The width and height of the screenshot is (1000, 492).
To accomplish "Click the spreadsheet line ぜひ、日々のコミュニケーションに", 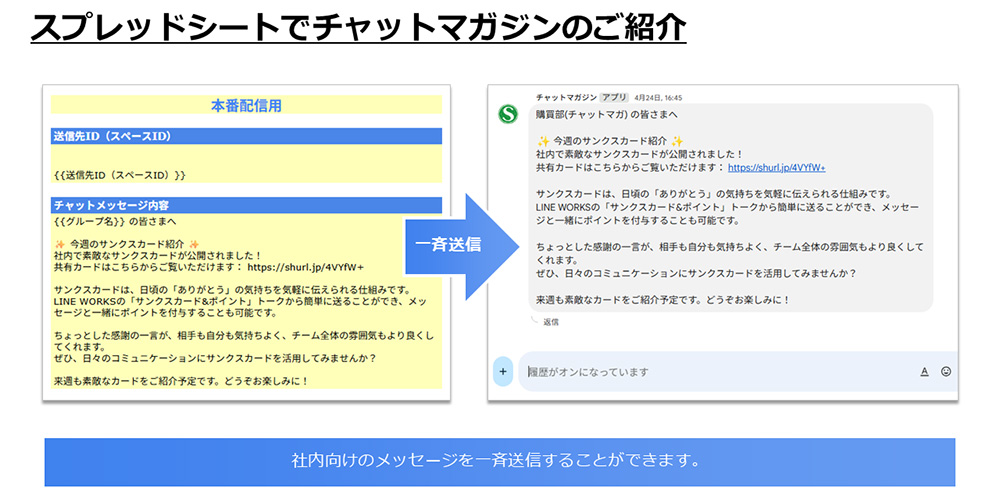I will 214,359.
